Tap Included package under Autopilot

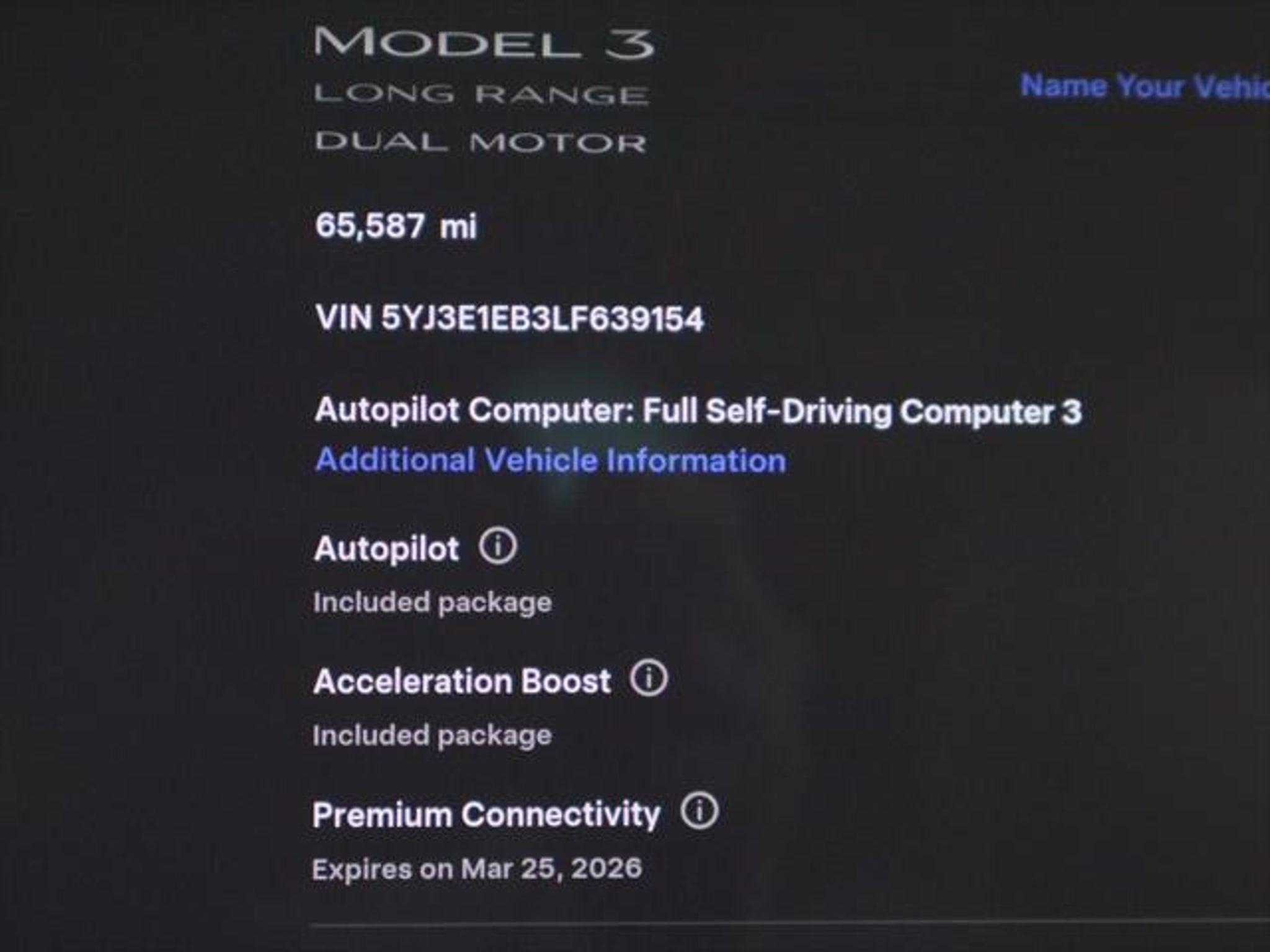(x=432, y=602)
